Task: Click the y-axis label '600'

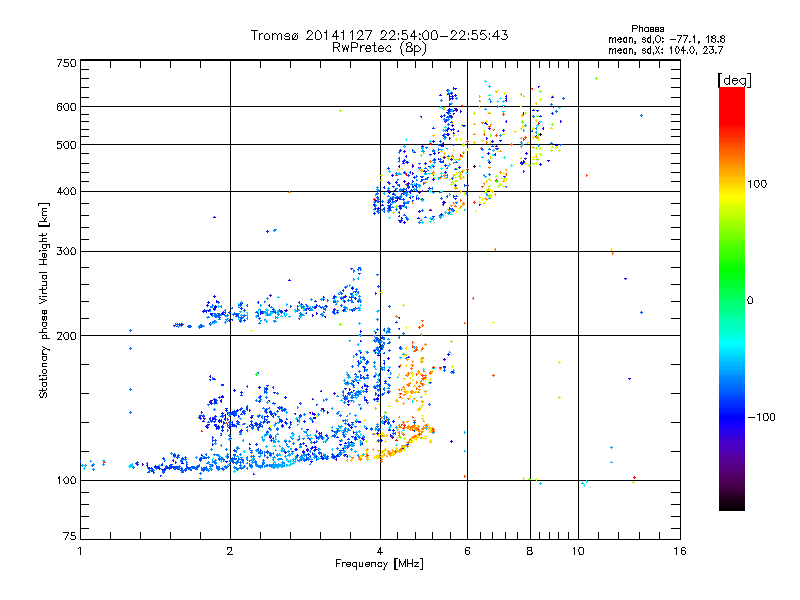Action: 66,107
